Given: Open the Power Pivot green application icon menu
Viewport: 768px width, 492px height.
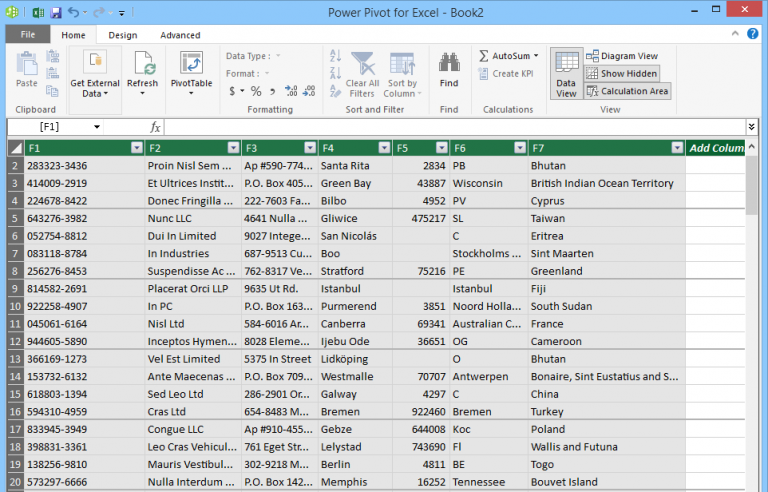Looking at the screenshot, I should tap(13, 12).
